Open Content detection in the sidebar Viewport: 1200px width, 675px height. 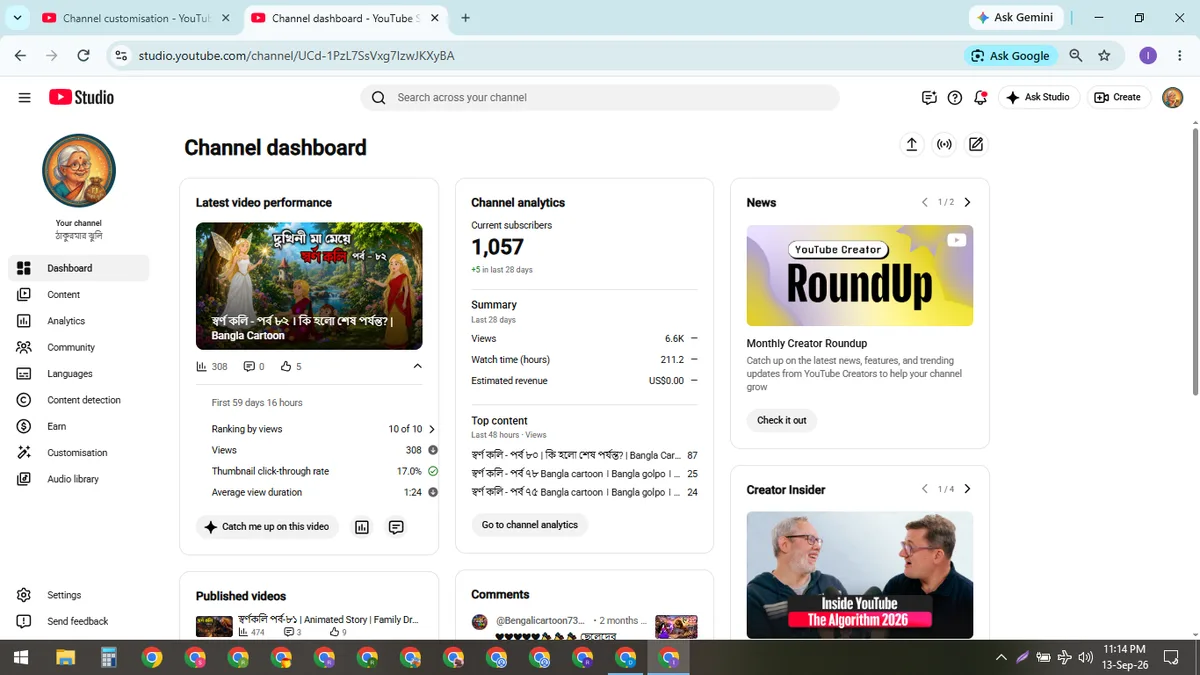[79, 400]
